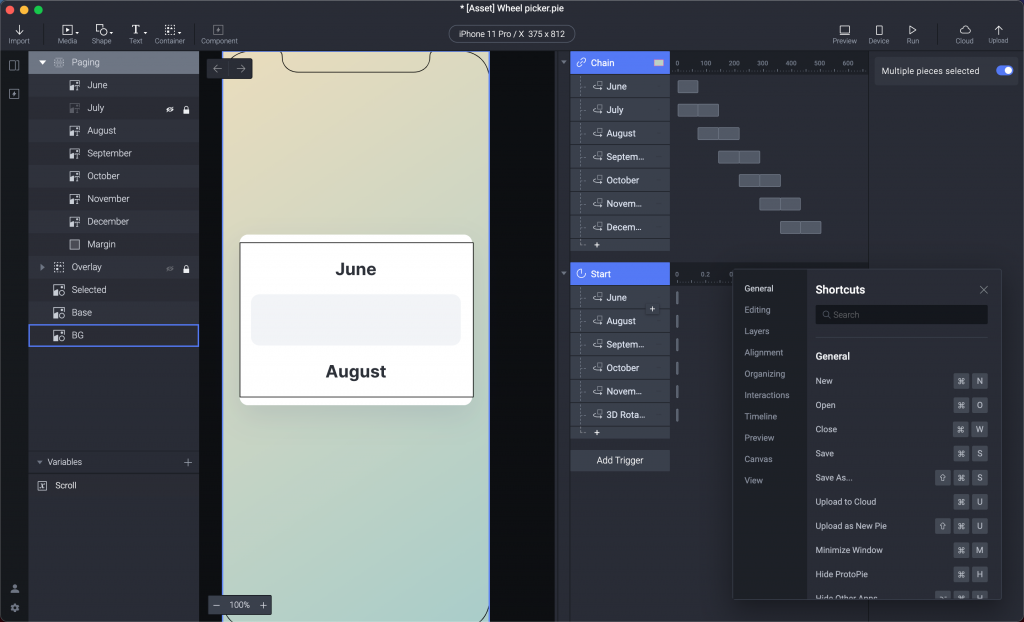Image resolution: width=1024 pixels, height=622 pixels.
Task: Click December timeline block in Chain
Action: click(x=800, y=227)
